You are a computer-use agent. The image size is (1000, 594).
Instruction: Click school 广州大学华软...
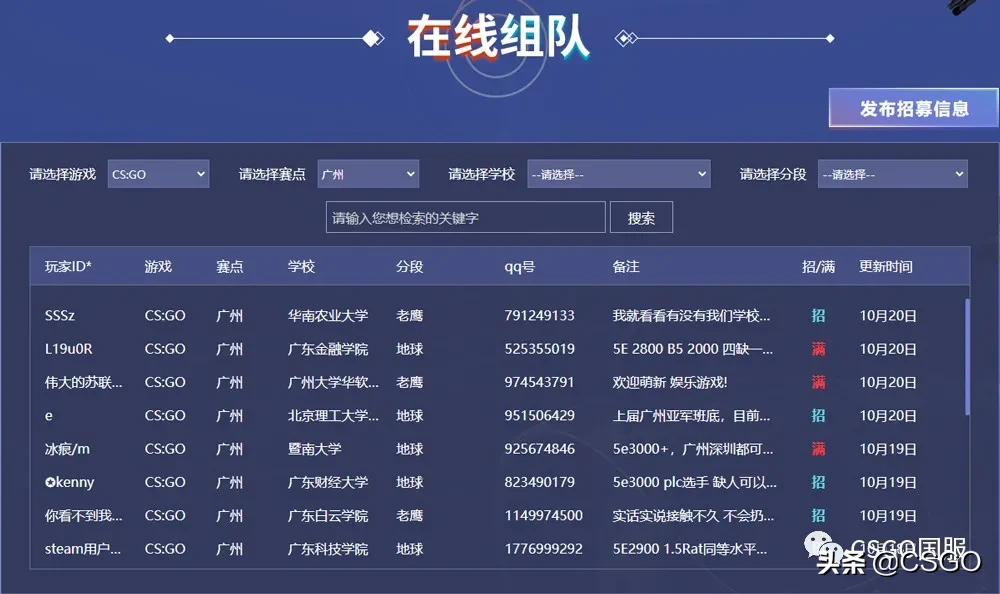coord(333,382)
